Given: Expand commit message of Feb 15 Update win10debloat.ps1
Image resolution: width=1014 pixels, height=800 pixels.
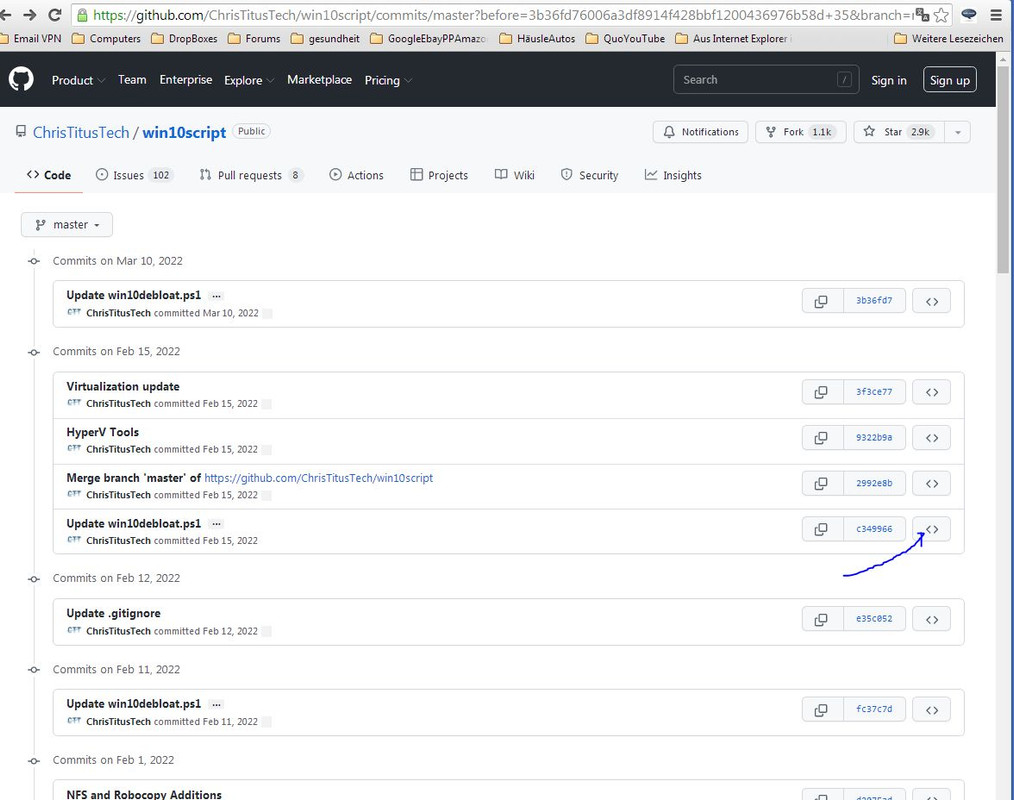Looking at the screenshot, I should [217, 524].
